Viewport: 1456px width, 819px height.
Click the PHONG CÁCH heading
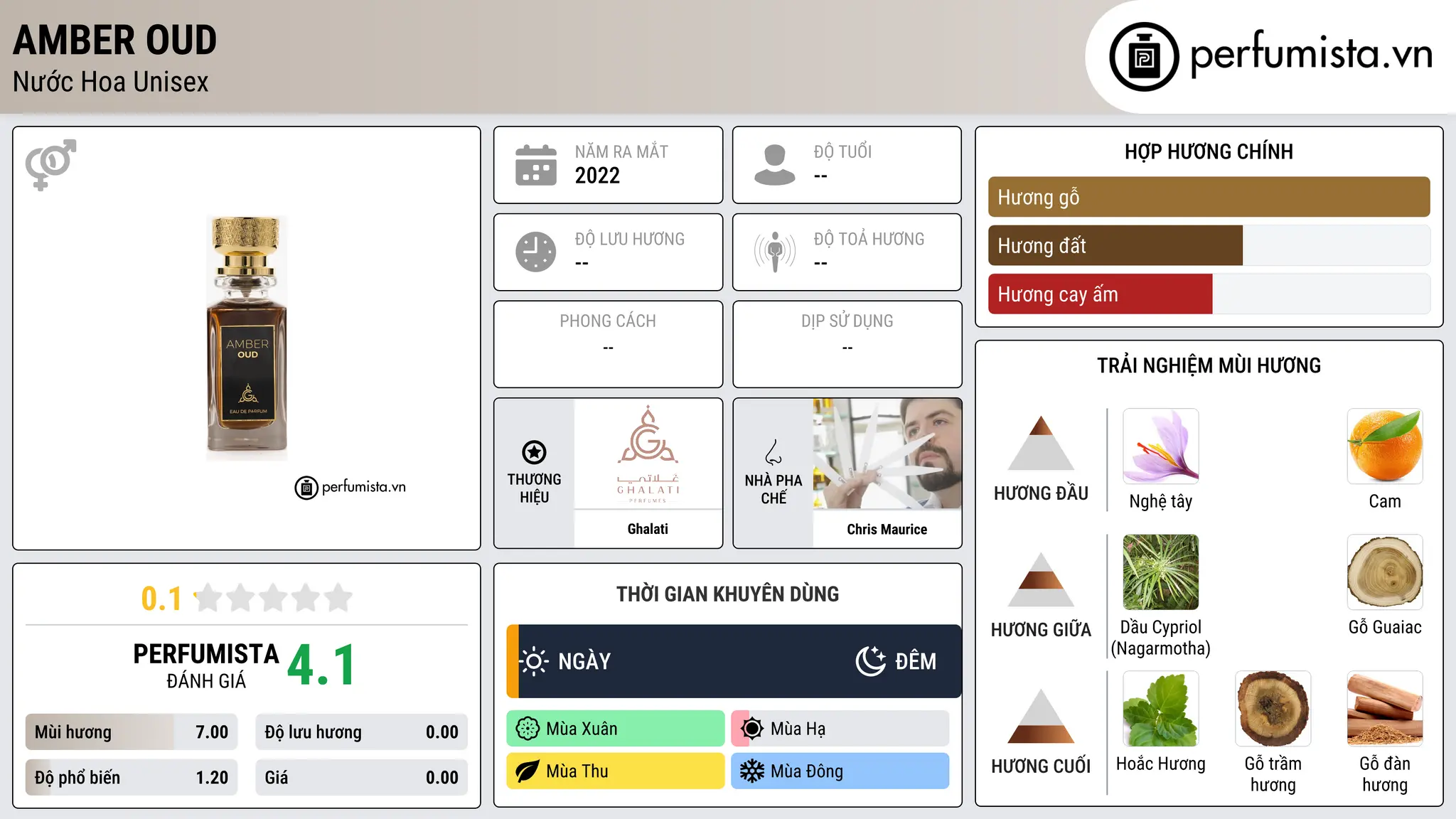coord(608,321)
